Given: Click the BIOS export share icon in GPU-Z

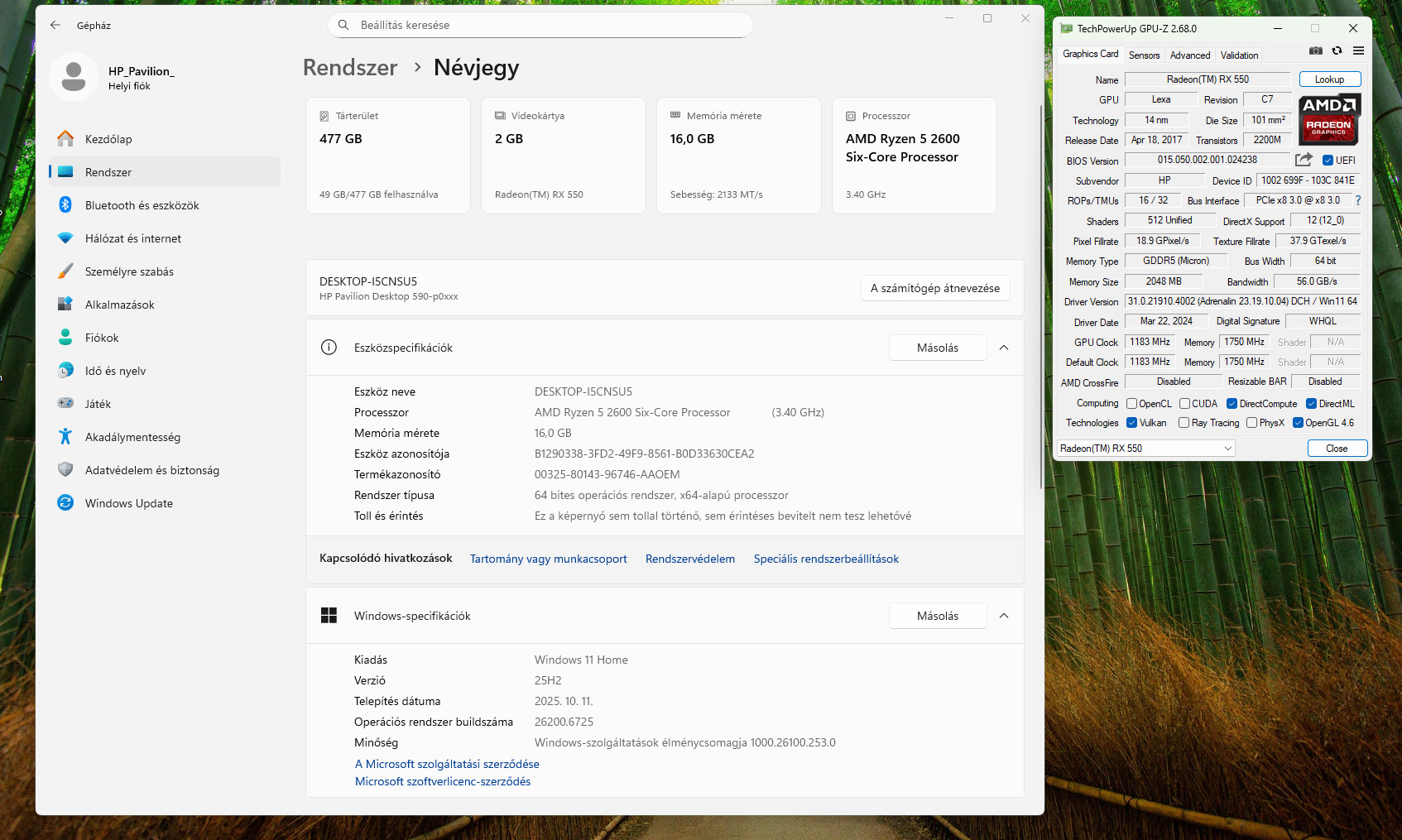Looking at the screenshot, I should tap(1304, 159).
